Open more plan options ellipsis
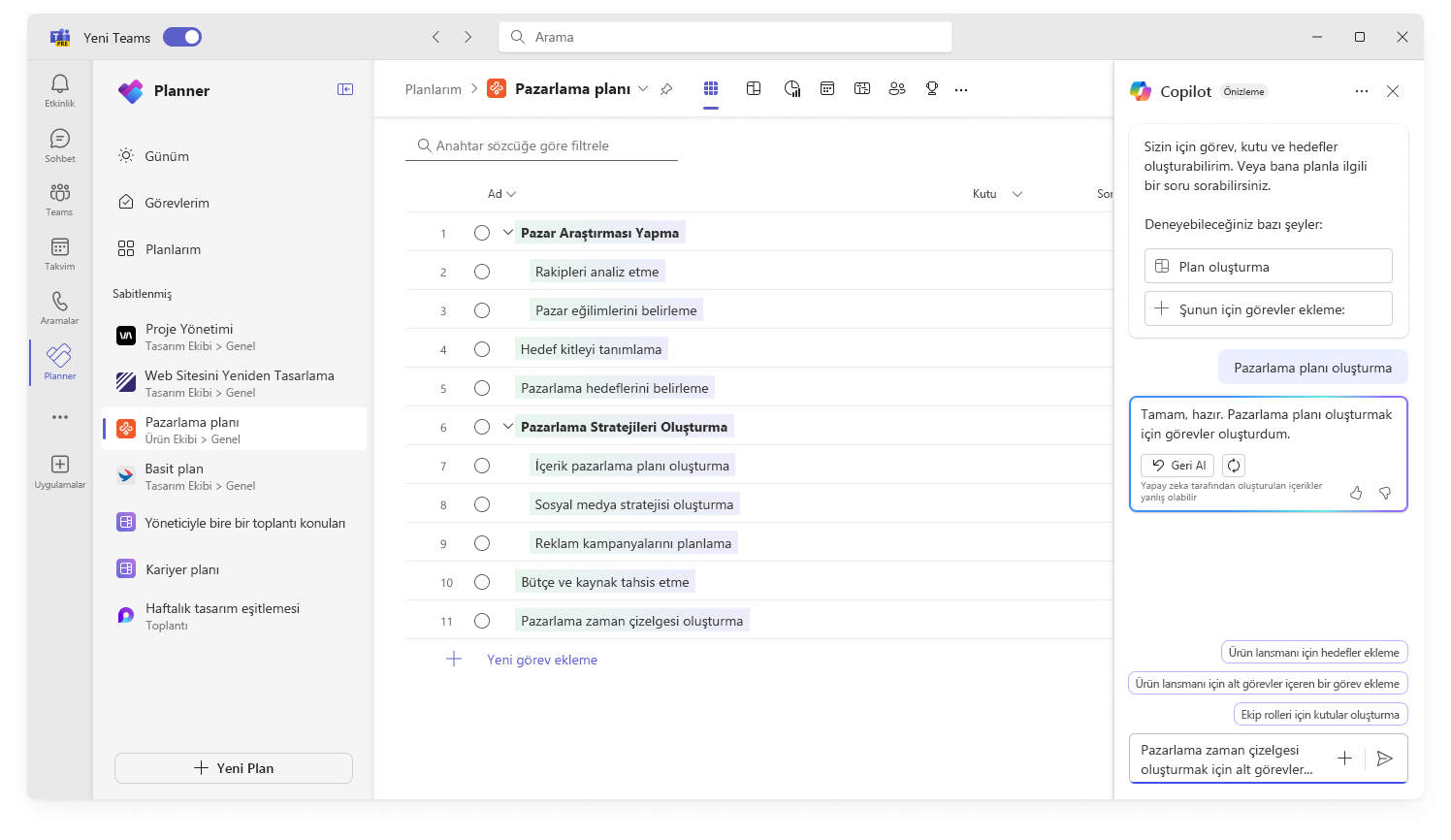The height and width of the screenshot is (840, 1451). click(x=961, y=89)
